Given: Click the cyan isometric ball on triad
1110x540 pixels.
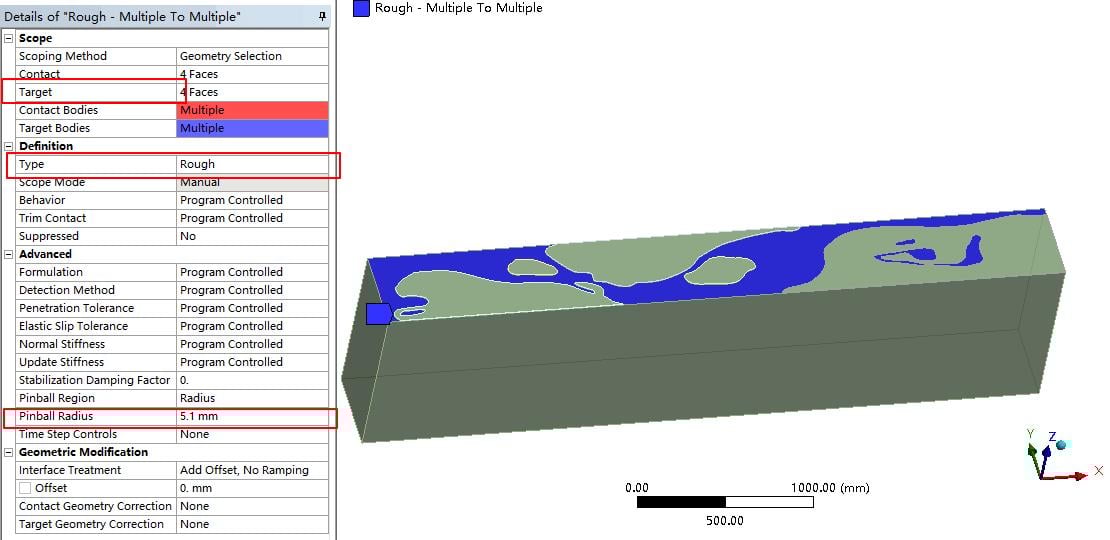Looking at the screenshot, I should tap(1061, 444).
